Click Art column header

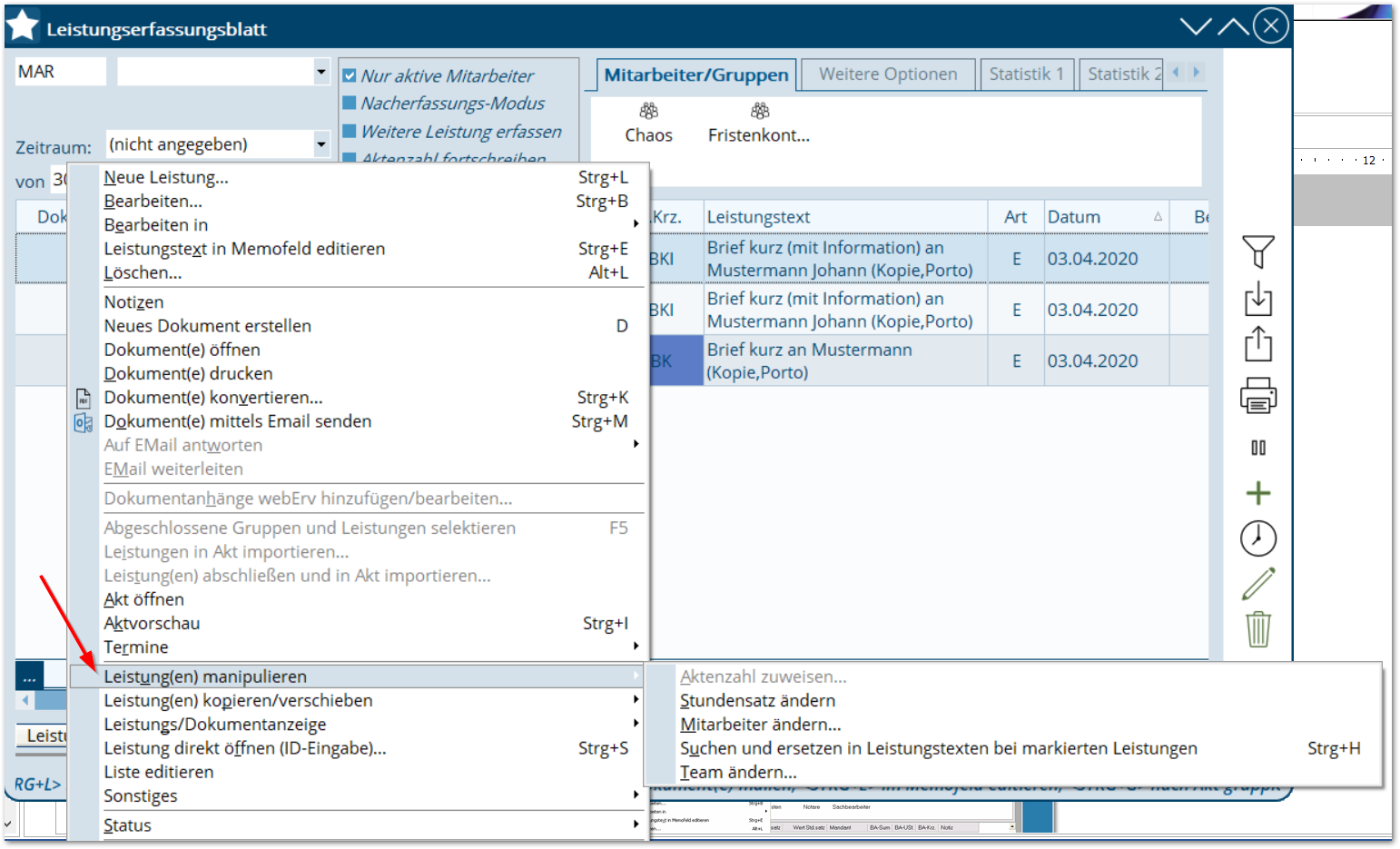[1016, 217]
